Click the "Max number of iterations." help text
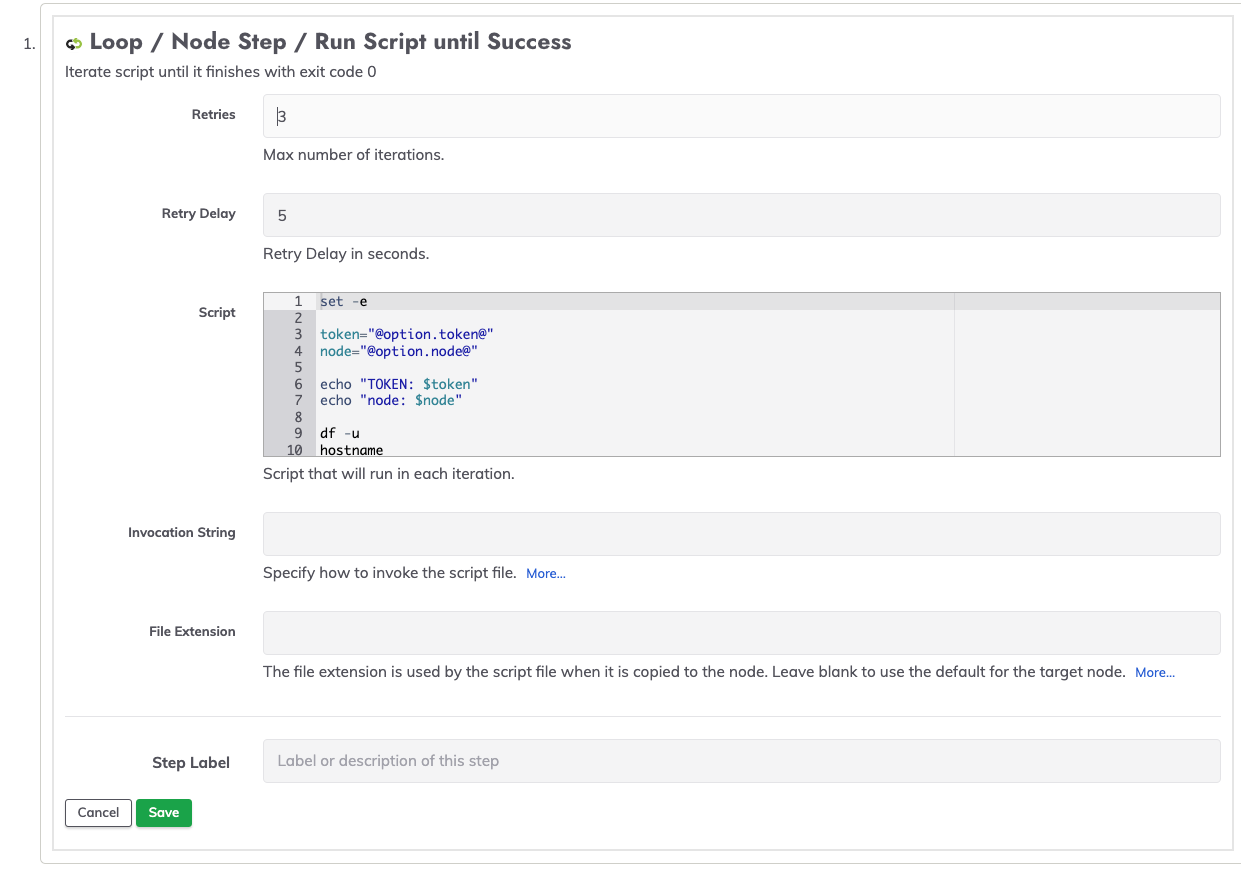The image size is (1241, 878). point(353,155)
